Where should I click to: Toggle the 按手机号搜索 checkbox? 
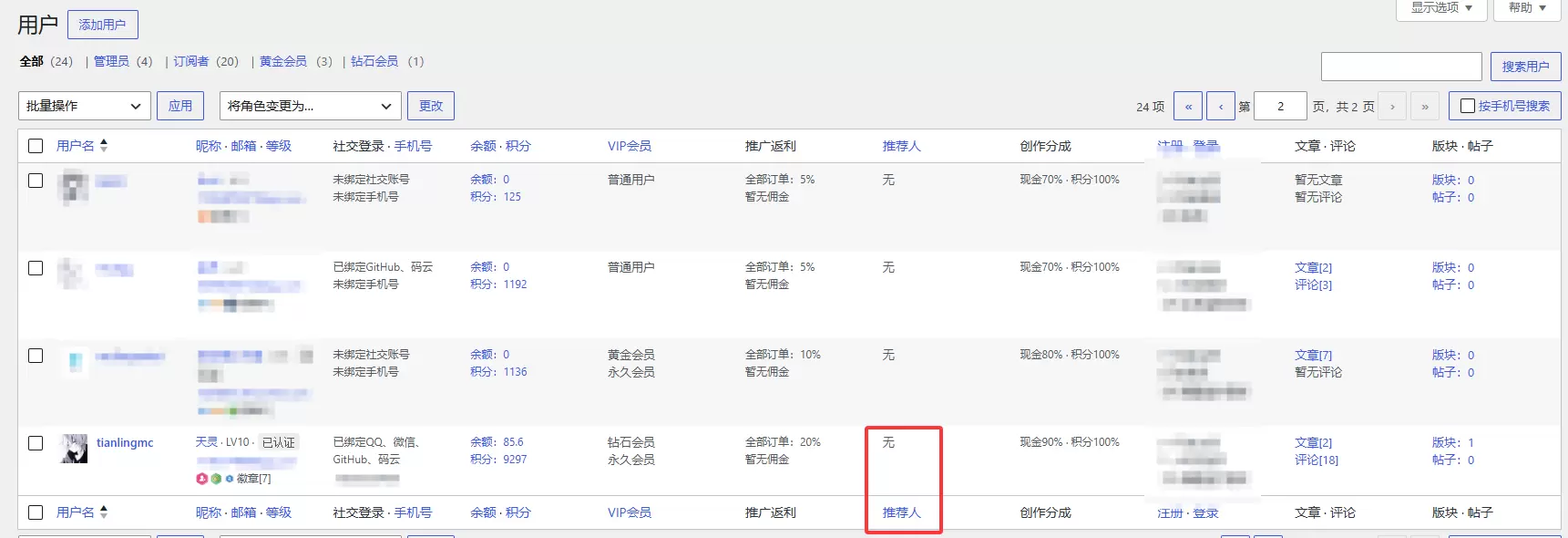click(x=1468, y=106)
